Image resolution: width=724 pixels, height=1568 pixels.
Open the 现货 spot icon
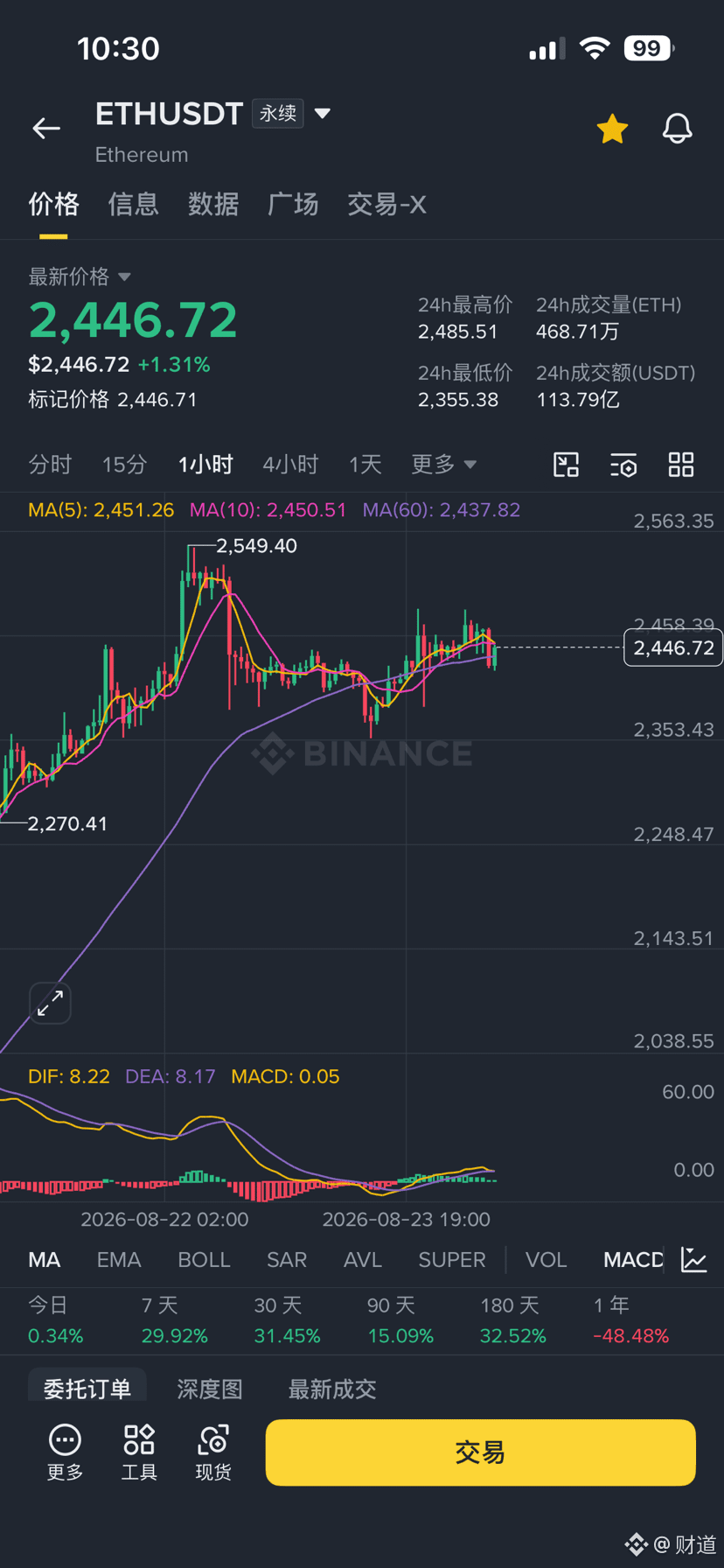pos(213,1452)
